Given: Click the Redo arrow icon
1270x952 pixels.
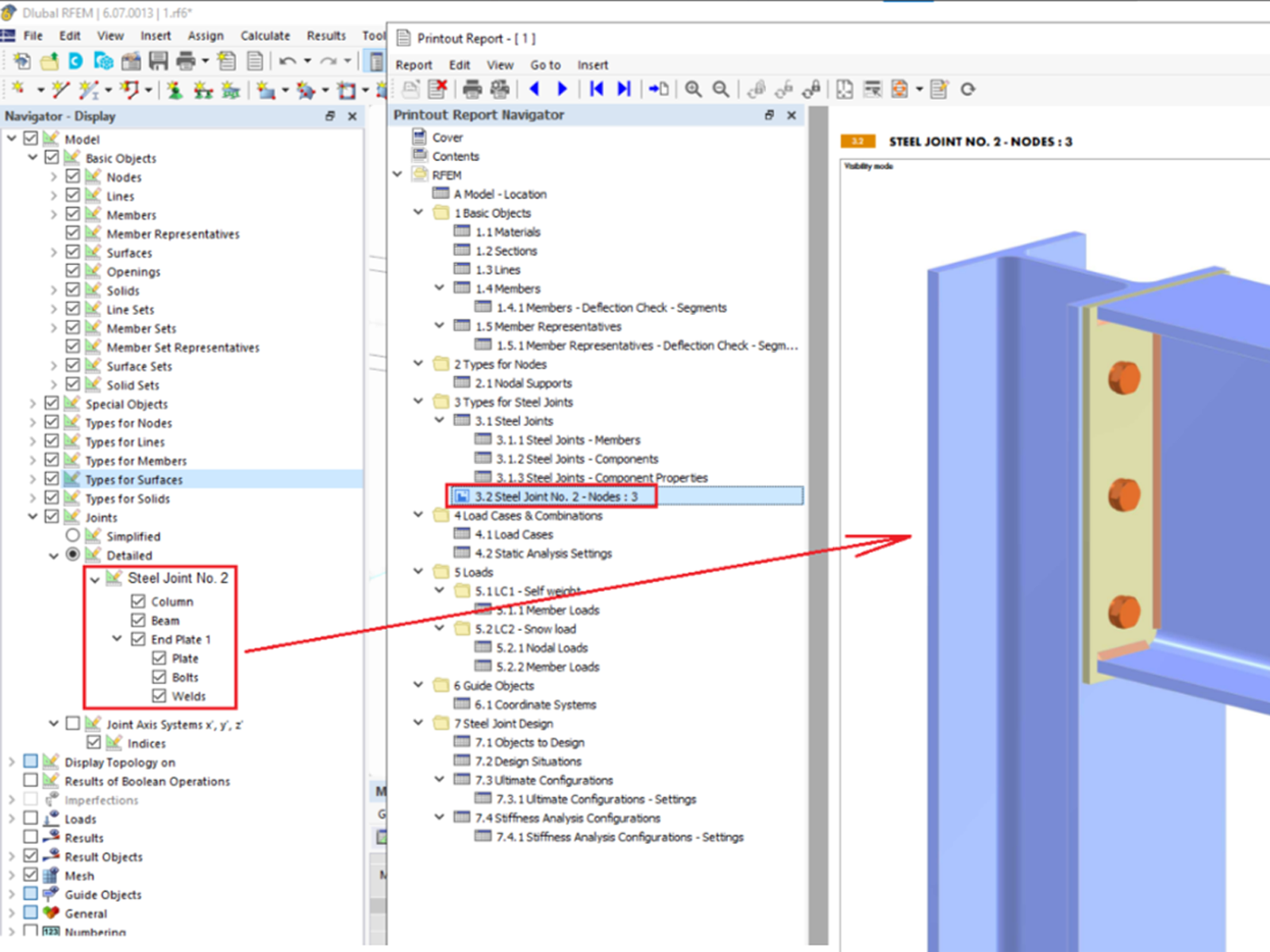Looking at the screenshot, I should tap(329, 60).
